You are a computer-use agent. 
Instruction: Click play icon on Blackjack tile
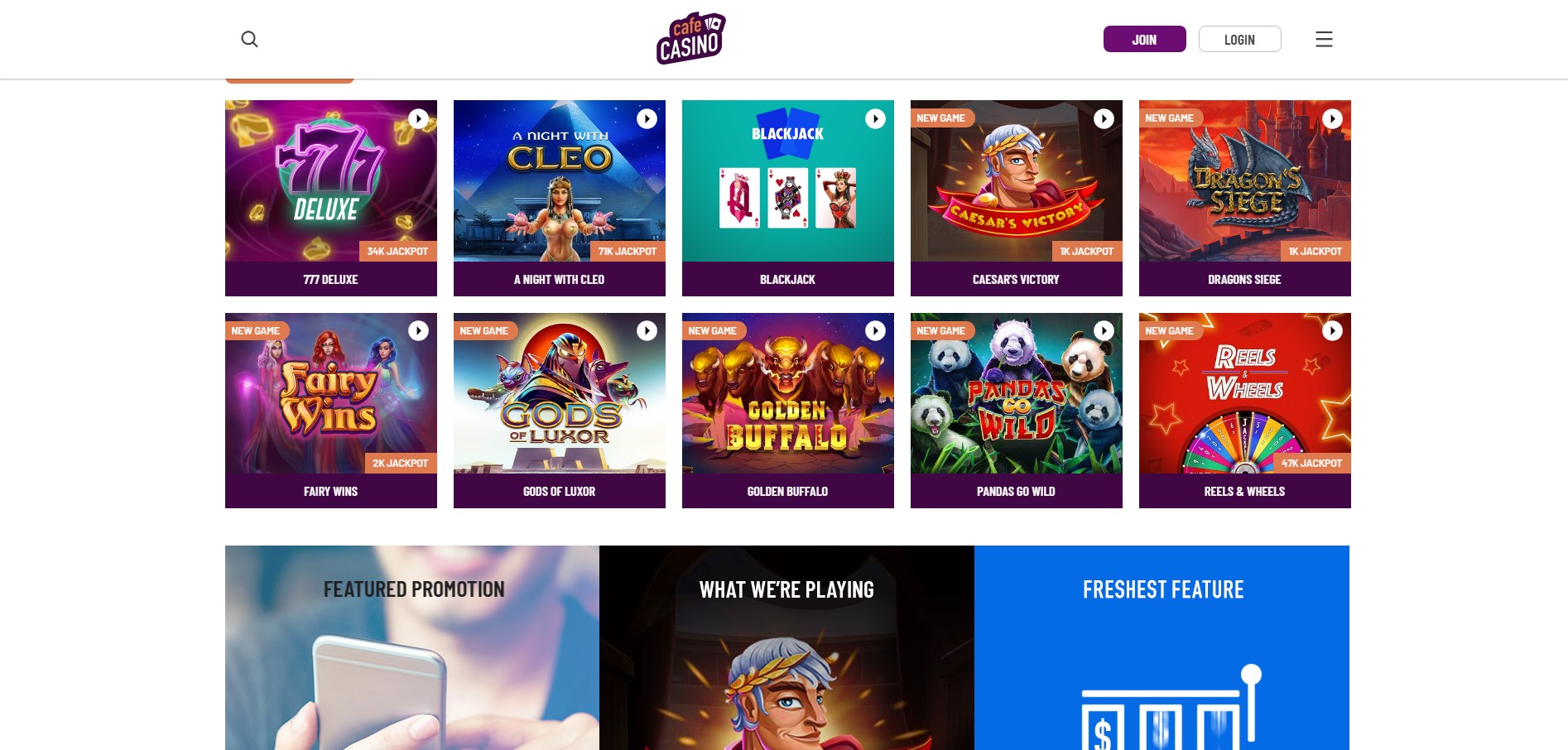pos(876,118)
